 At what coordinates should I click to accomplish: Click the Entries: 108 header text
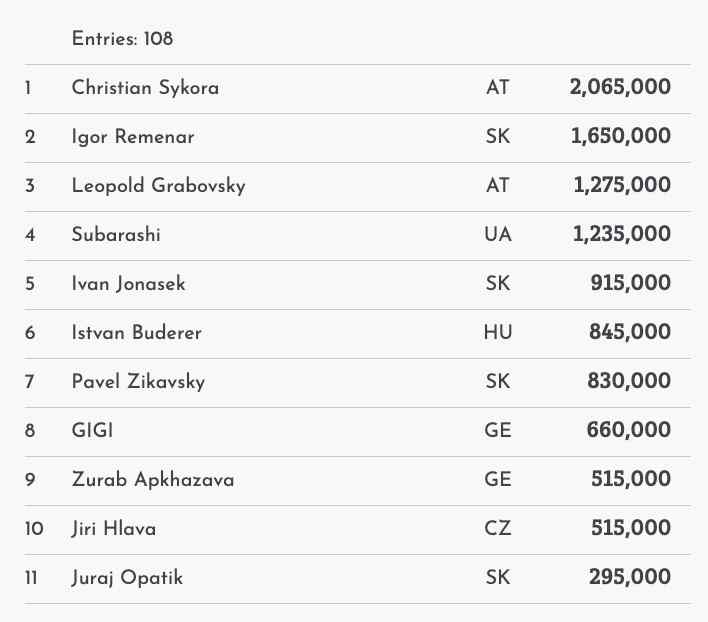tap(122, 39)
